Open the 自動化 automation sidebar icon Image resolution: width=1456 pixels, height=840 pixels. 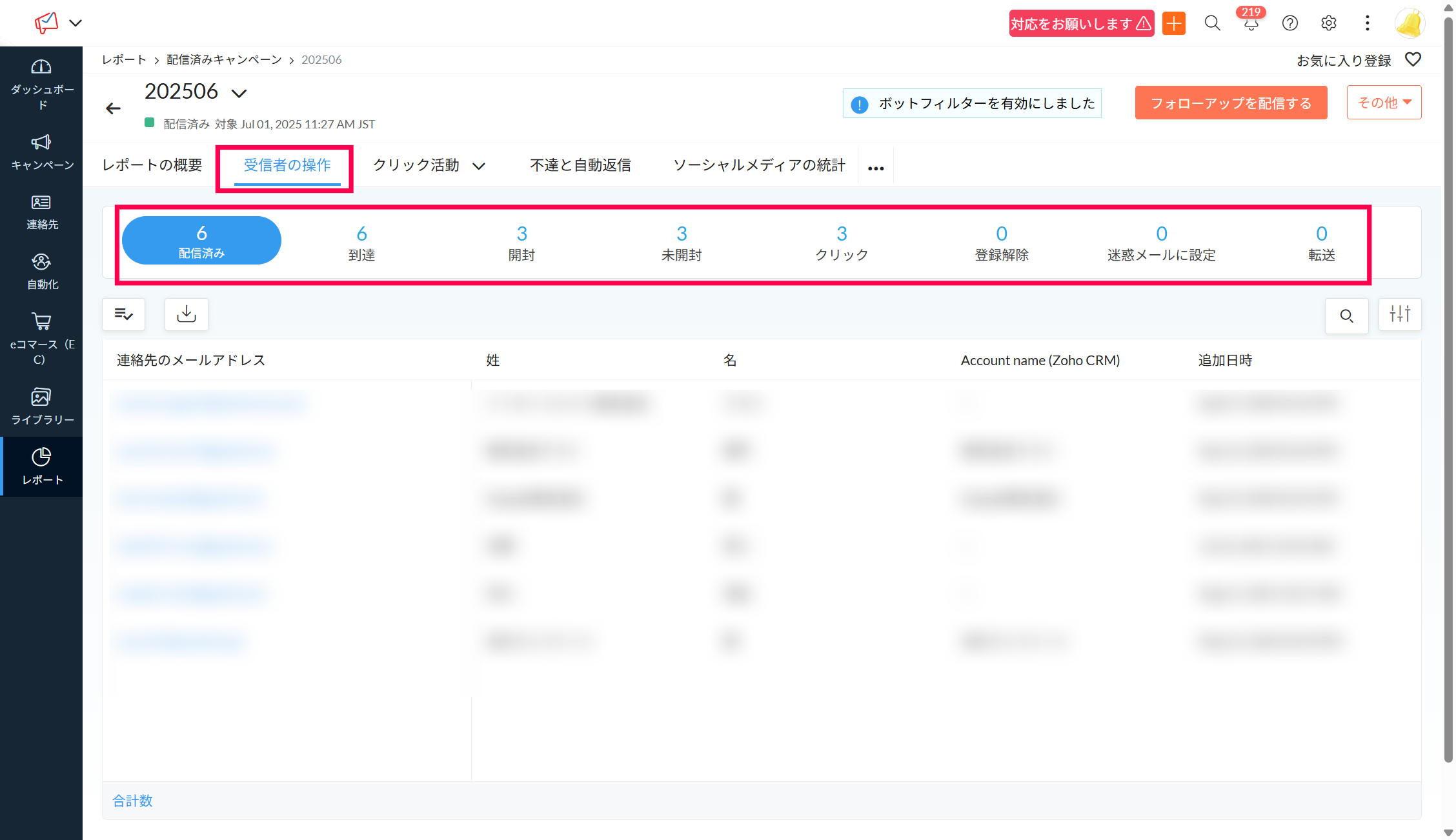(41, 262)
